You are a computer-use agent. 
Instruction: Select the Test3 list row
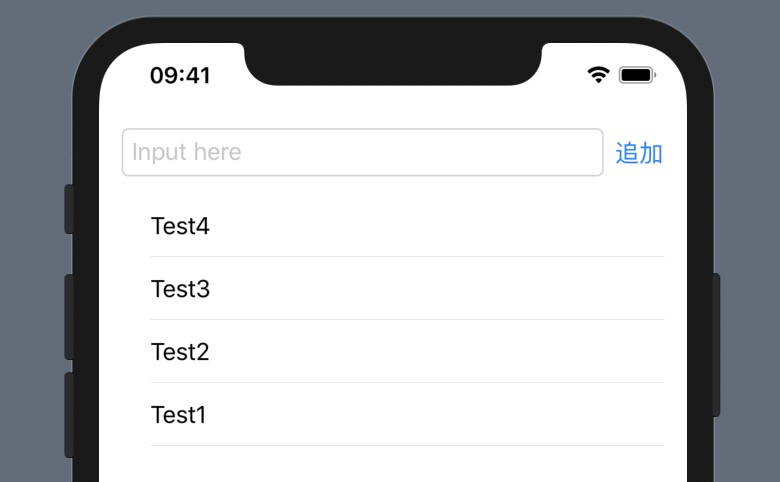[393, 289]
